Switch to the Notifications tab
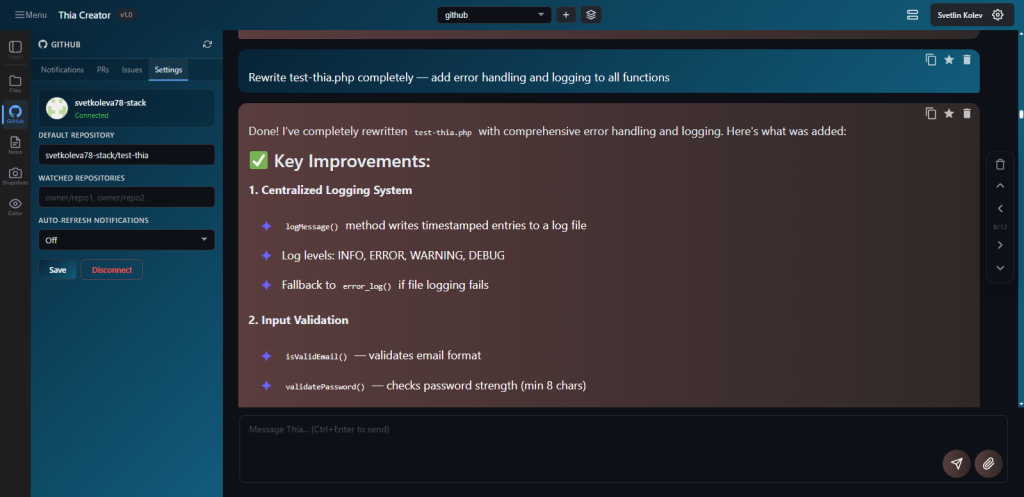 [x=62, y=69]
